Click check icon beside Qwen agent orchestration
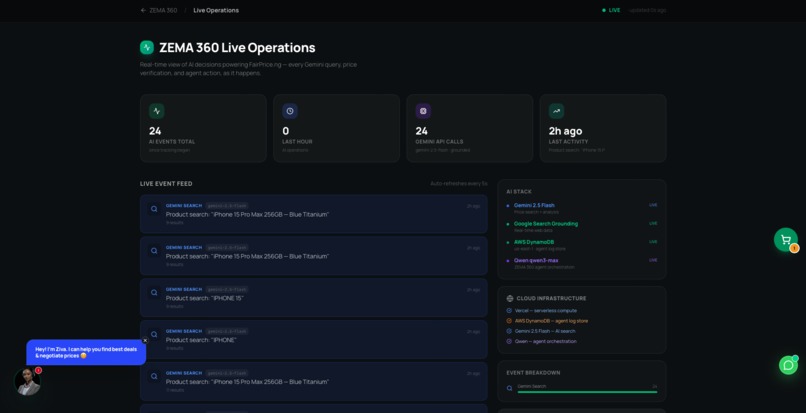Image resolution: width=806 pixels, height=413 pixels. tap(509, 342)
